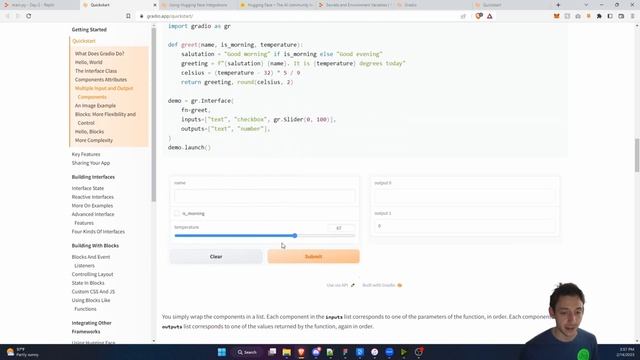Image resolution: width=640 pixels, height=360 pixels.
Task: Open Reactive Interfaces guide
Action: pos(93,197)
